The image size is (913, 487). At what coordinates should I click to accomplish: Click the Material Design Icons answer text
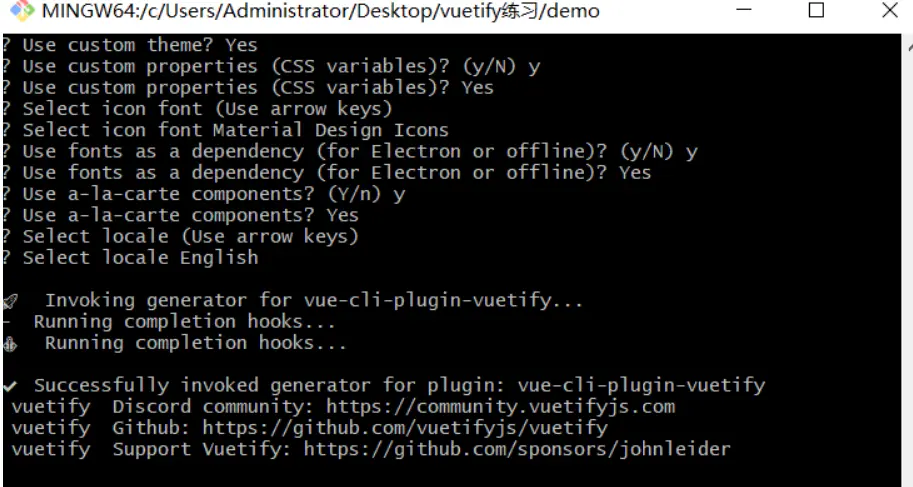[x=331, y=130]
